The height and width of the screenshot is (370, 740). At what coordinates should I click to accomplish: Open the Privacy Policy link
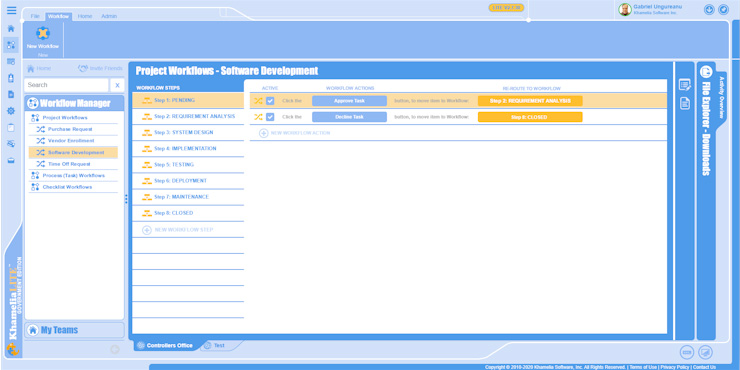[x=675, y=367]
